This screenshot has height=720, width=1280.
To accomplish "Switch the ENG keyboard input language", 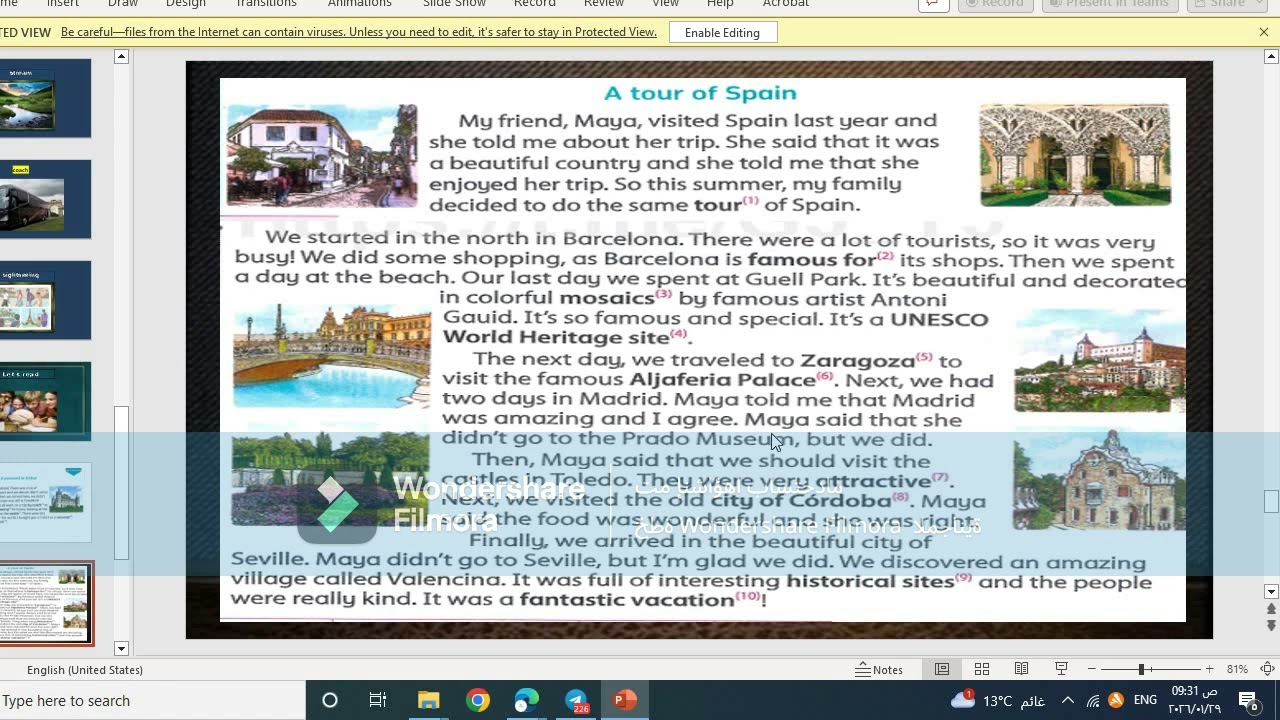I will (x=1146, y=700).
